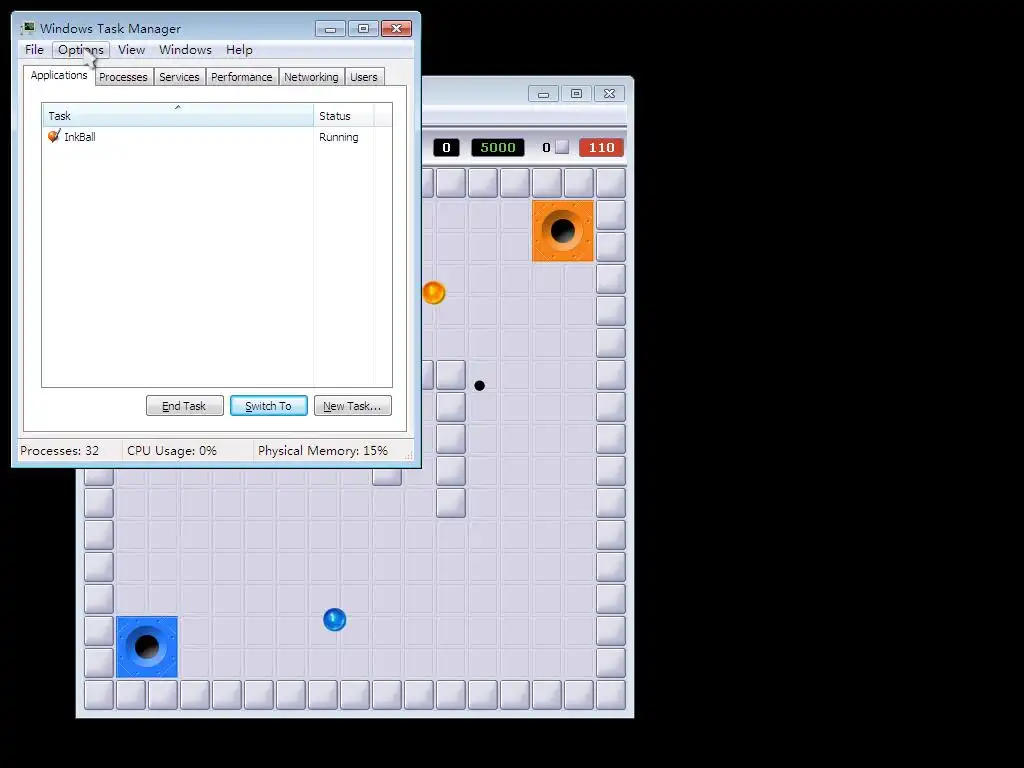Click the Switch To button
Image resolution: width=1024 pixels, height=768 pixels.
268,406
